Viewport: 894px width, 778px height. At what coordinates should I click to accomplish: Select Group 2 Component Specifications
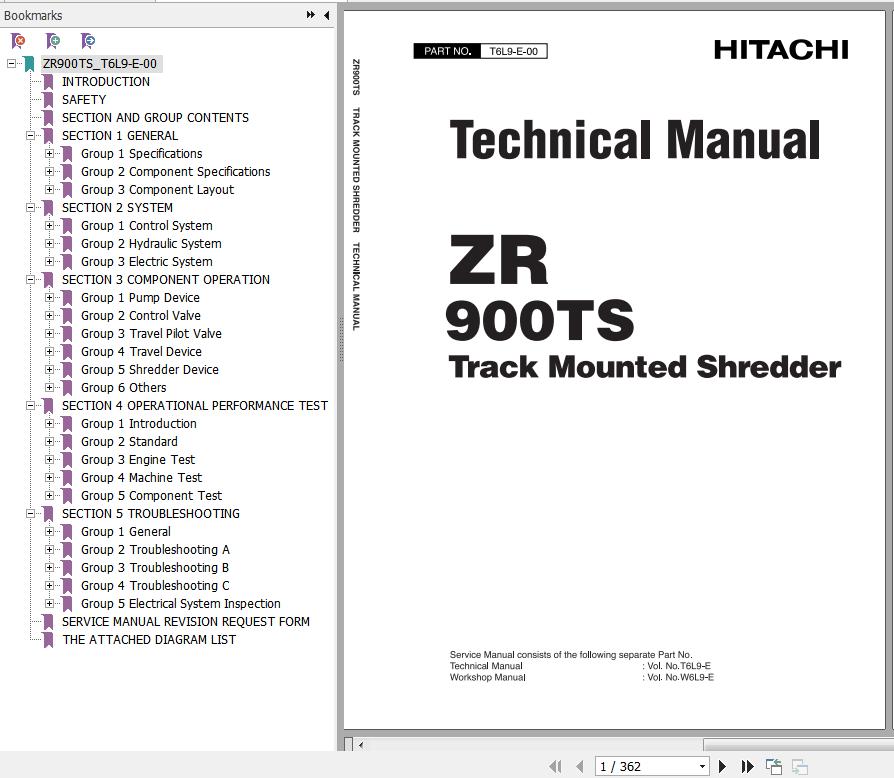coord(176,172)
